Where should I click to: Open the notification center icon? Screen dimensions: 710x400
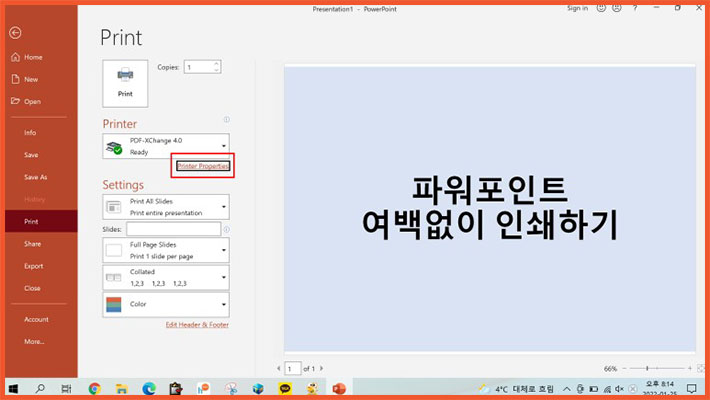pyautogui.click(x=691, y=389)
